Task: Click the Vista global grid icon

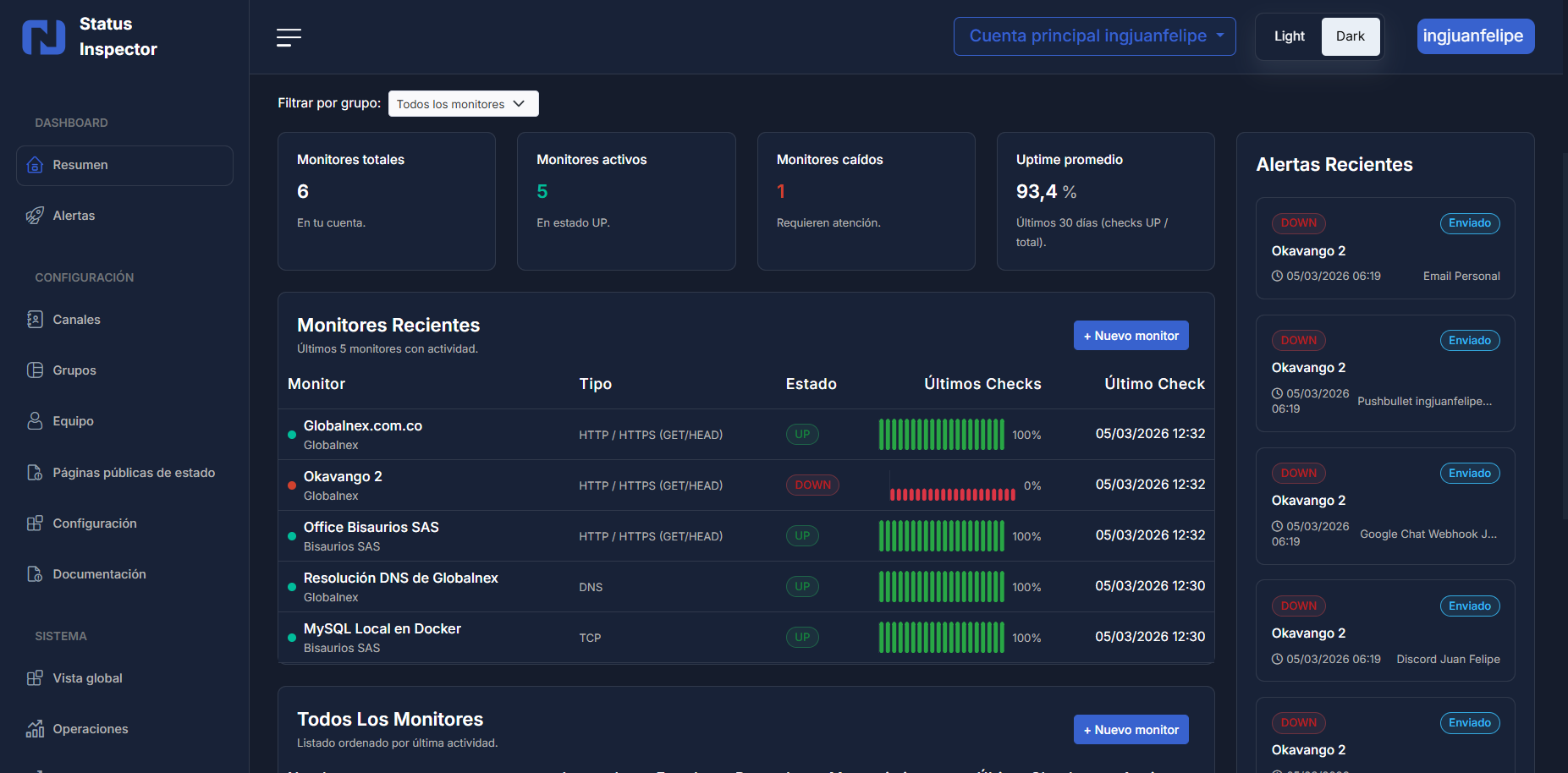Action: 35,678
